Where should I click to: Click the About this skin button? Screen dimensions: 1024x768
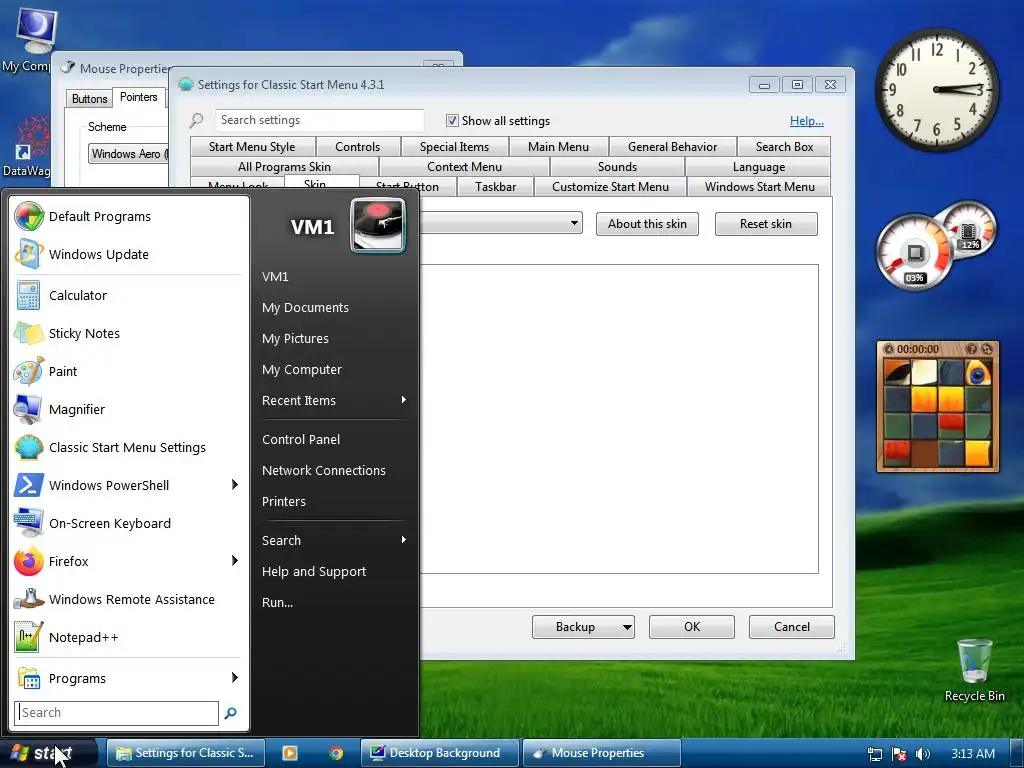647,224
